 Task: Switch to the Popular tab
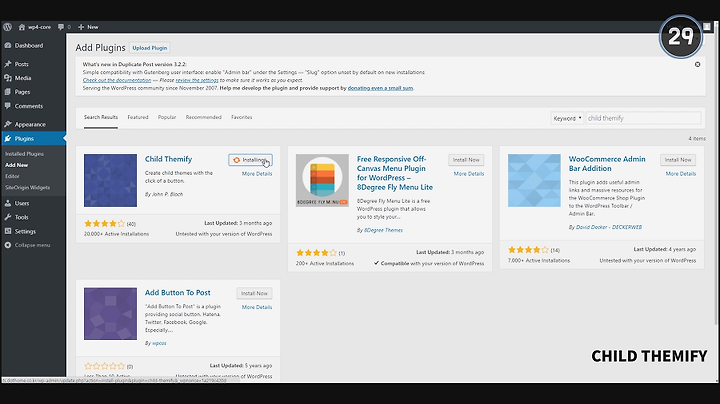point(167,118)
